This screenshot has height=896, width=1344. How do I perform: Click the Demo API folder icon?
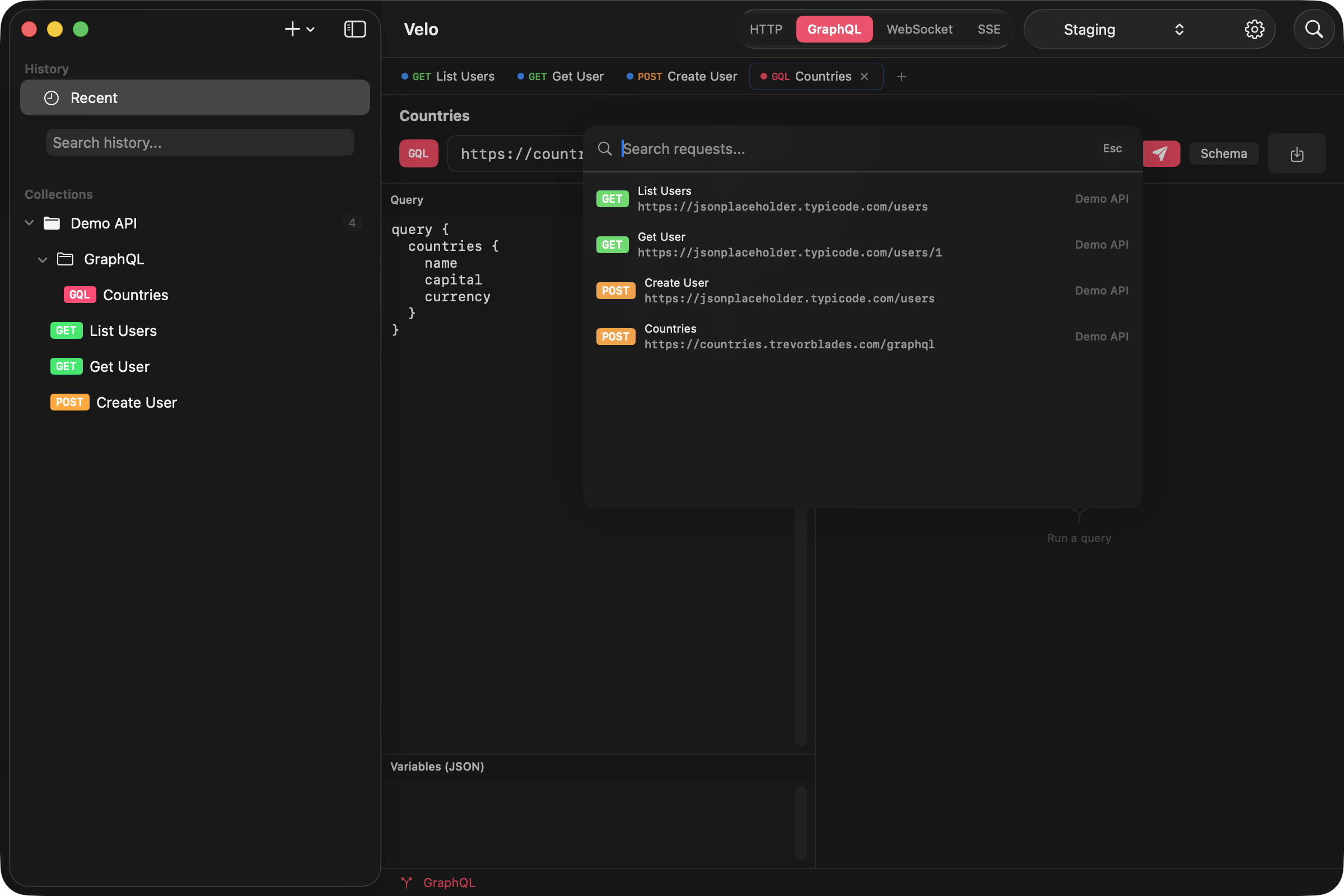click(52, 223)
